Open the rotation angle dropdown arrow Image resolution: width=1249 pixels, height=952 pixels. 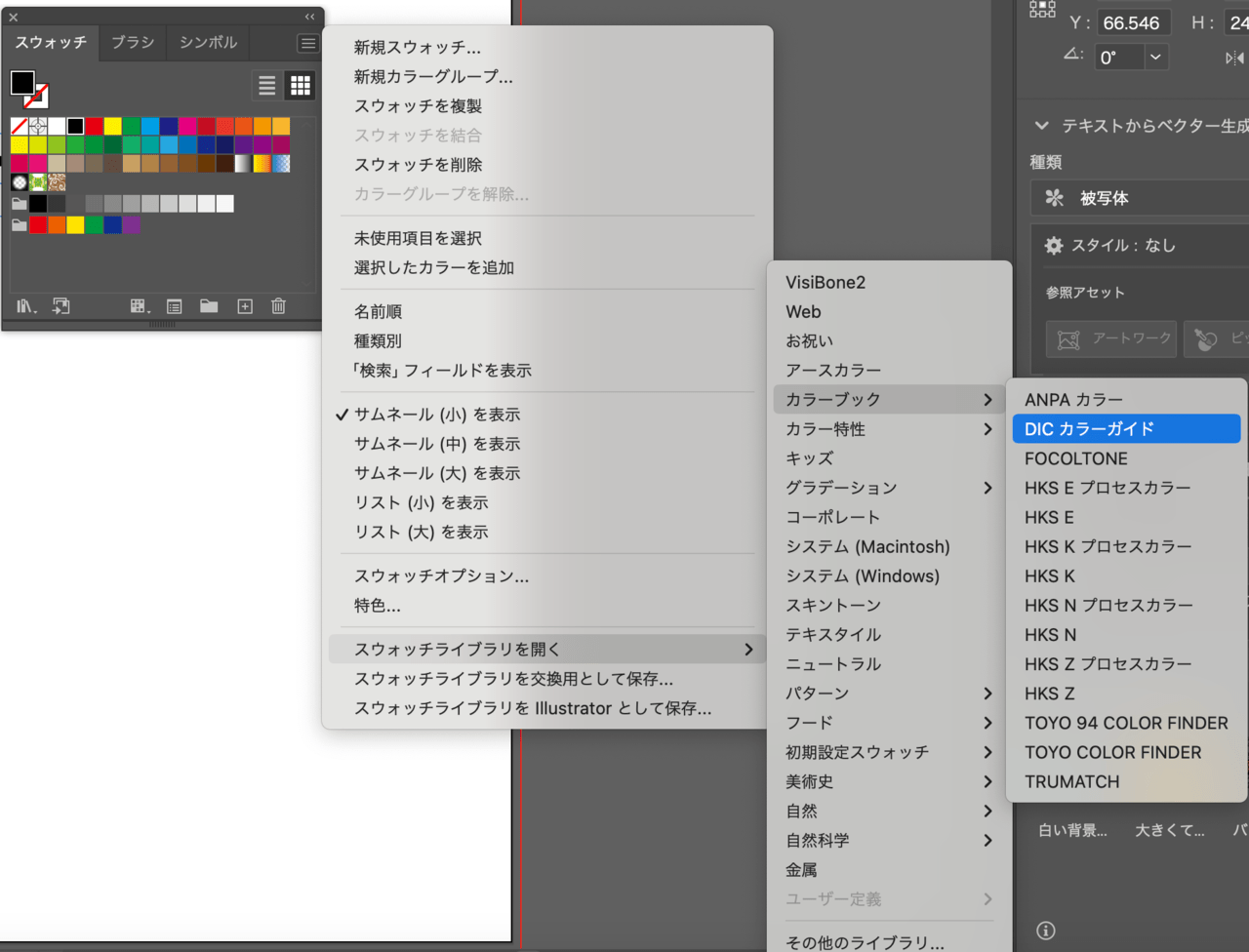[1155, 58]
